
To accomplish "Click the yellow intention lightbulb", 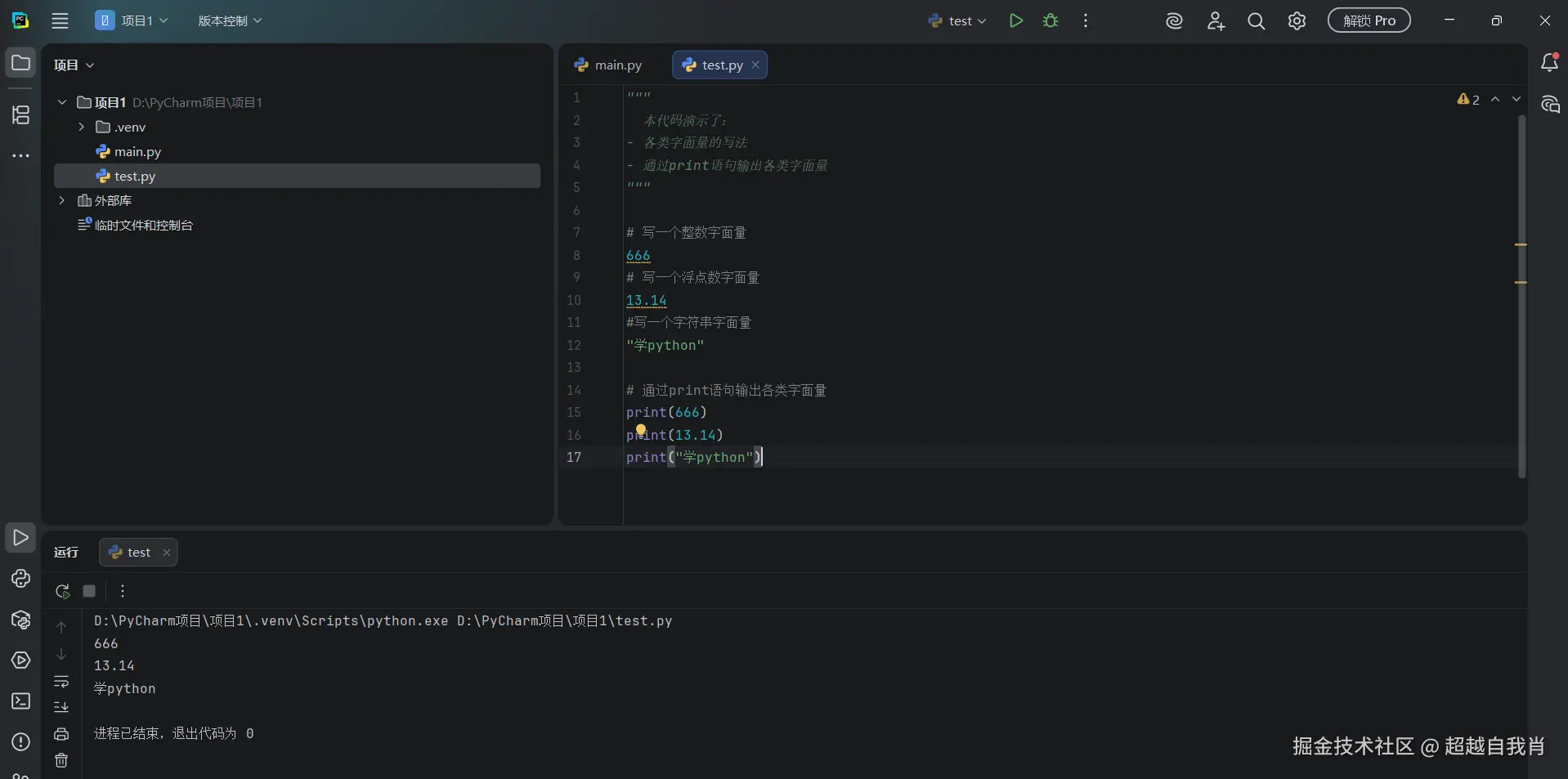I will coord(641,430).
